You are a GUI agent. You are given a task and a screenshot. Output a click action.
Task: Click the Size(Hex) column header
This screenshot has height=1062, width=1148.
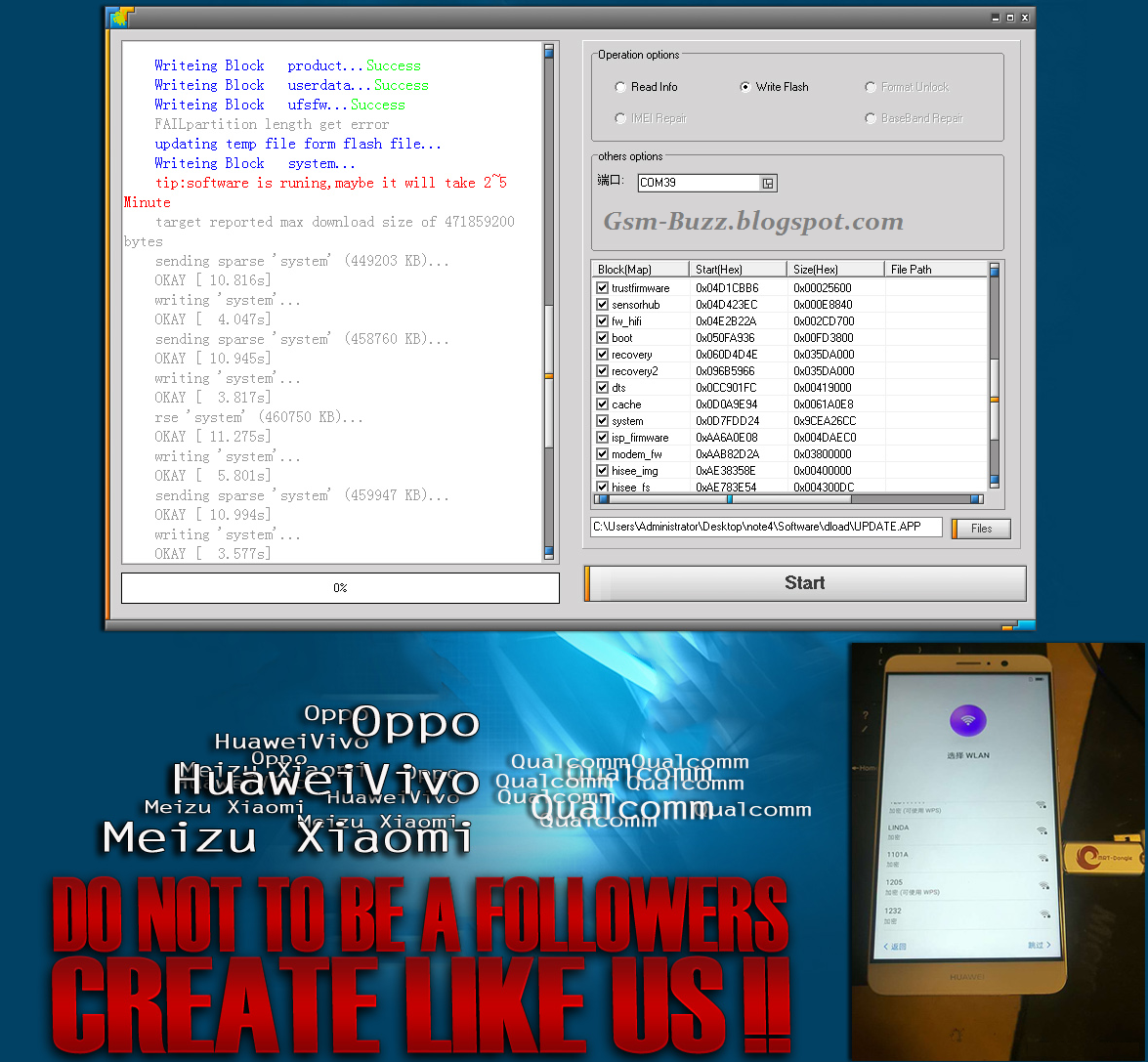point(835,270)
